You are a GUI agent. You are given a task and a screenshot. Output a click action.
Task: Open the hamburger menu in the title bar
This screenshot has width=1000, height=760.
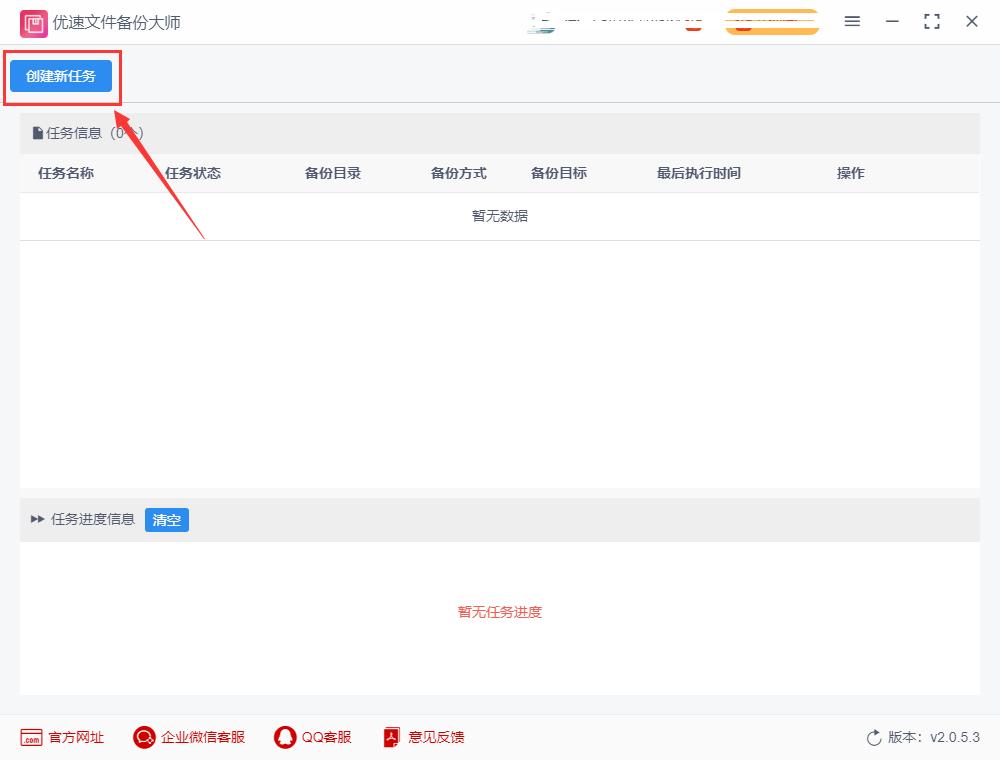coord(852,21)
